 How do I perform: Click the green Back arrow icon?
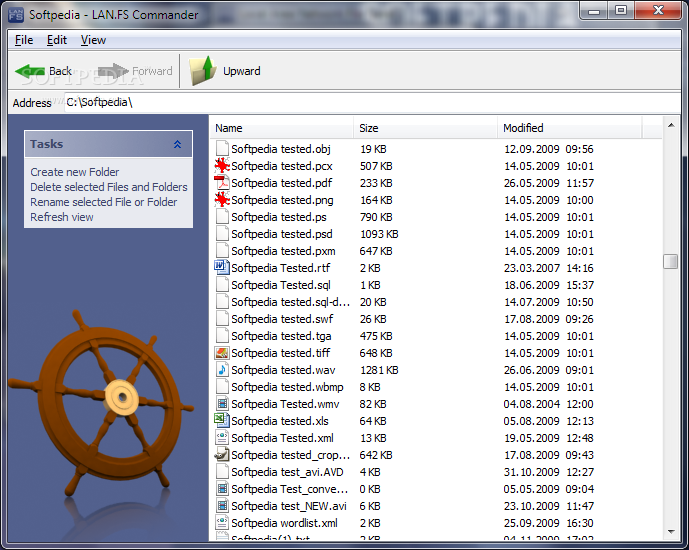point(29,71)
